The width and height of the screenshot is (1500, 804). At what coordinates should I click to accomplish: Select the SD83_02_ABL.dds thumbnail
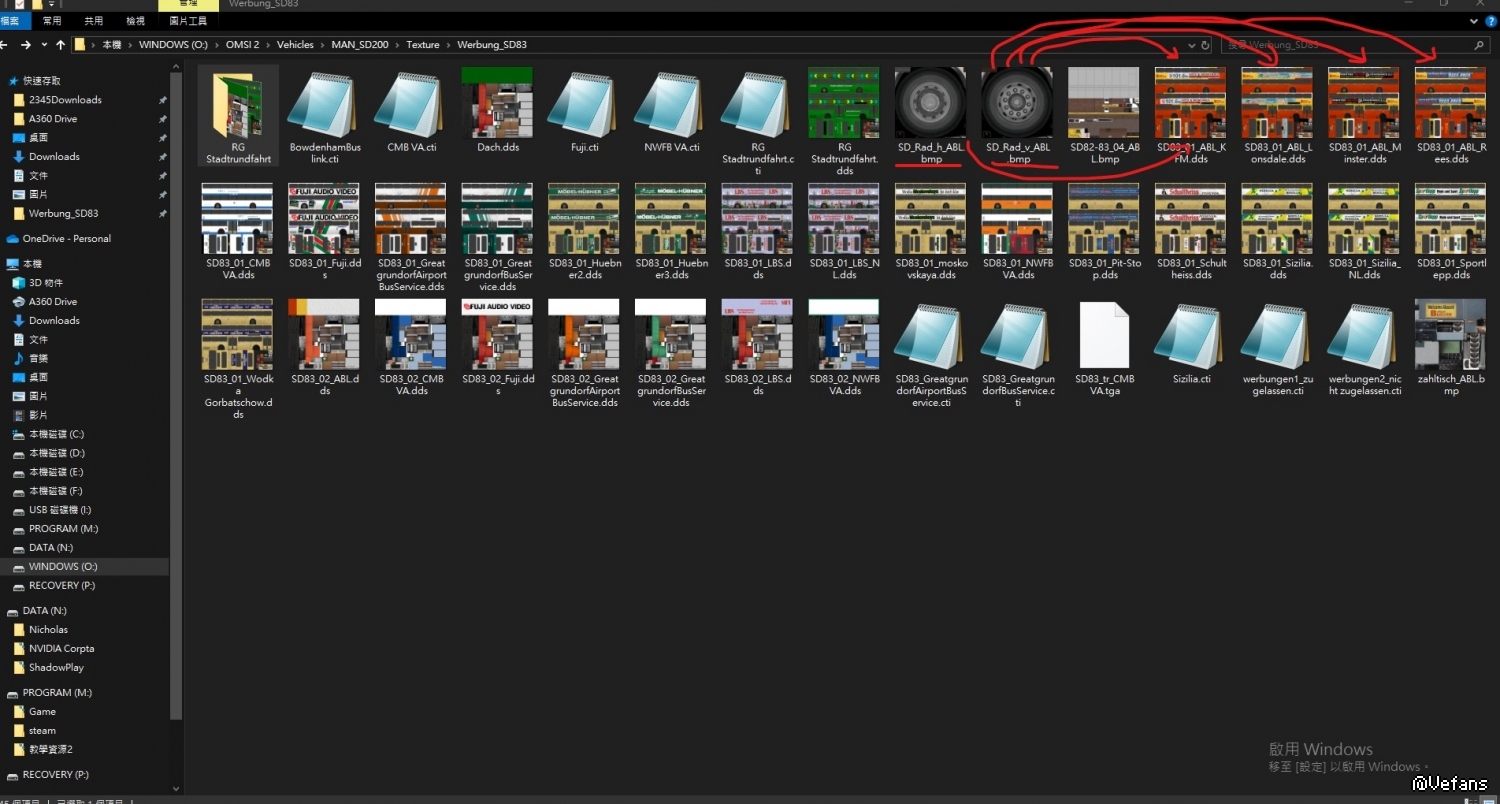(325, 335)
